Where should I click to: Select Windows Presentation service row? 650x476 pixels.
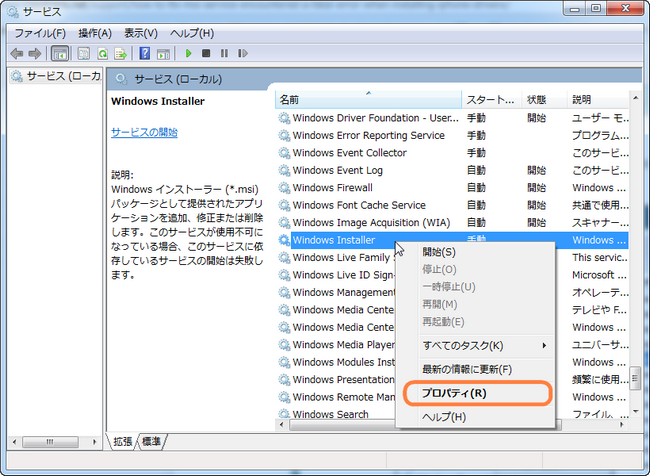(x=336, y=379)
